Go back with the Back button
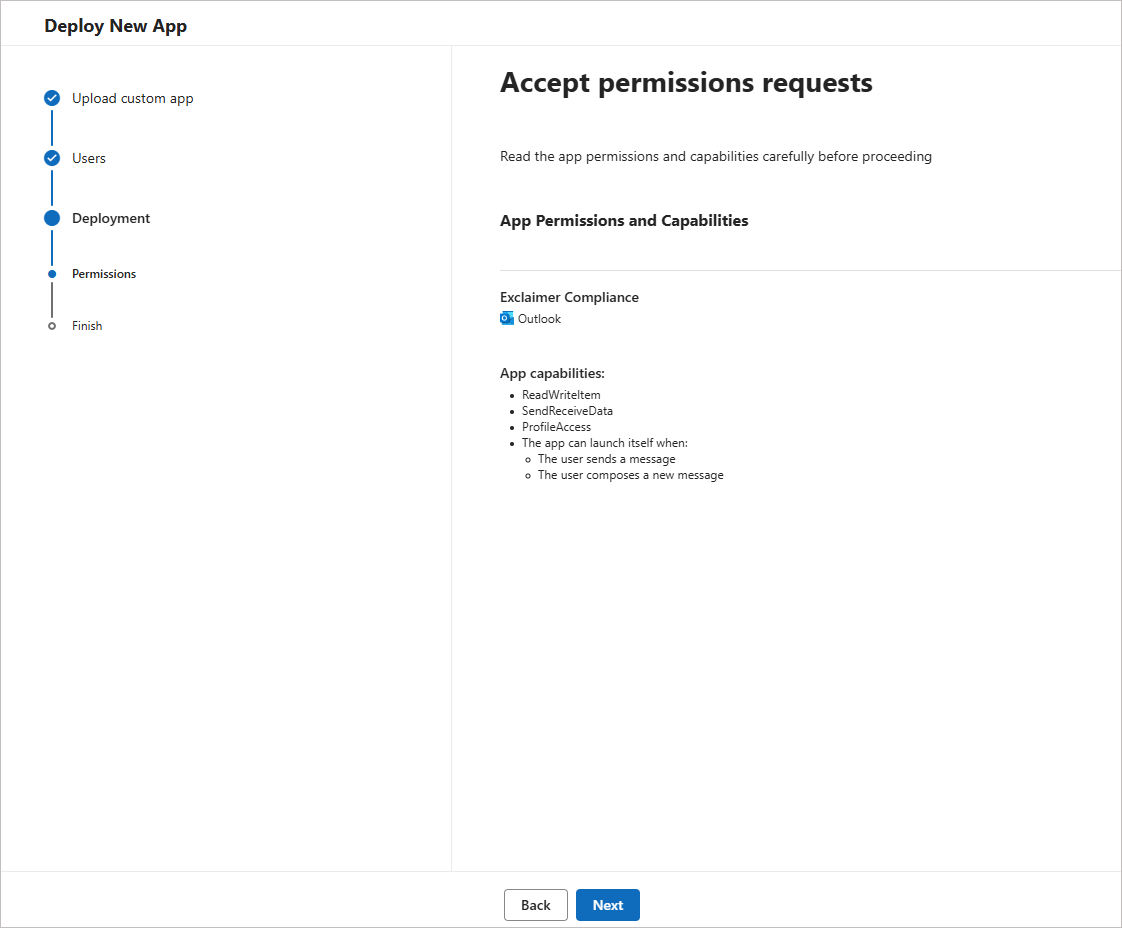The height and width of the screenshot is (928, 1122). click(535, 905)
